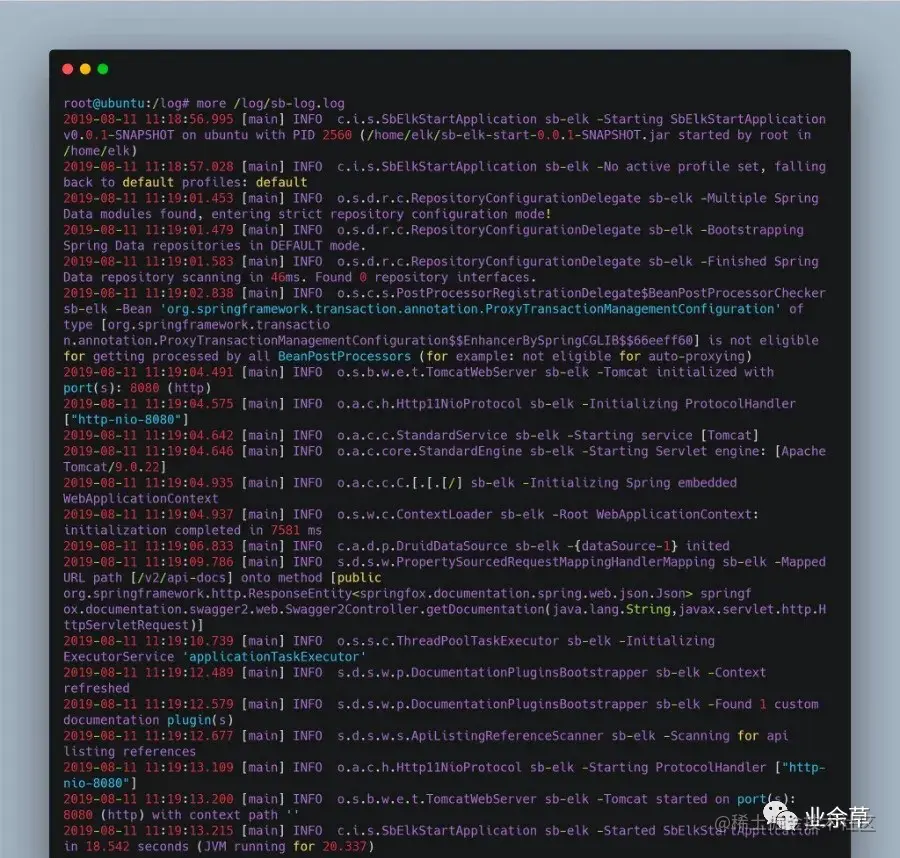The height and width of the screenshot is (858, 900).
Task: Select the timestamp '11:19:13.215'
Action: [189, 830]
